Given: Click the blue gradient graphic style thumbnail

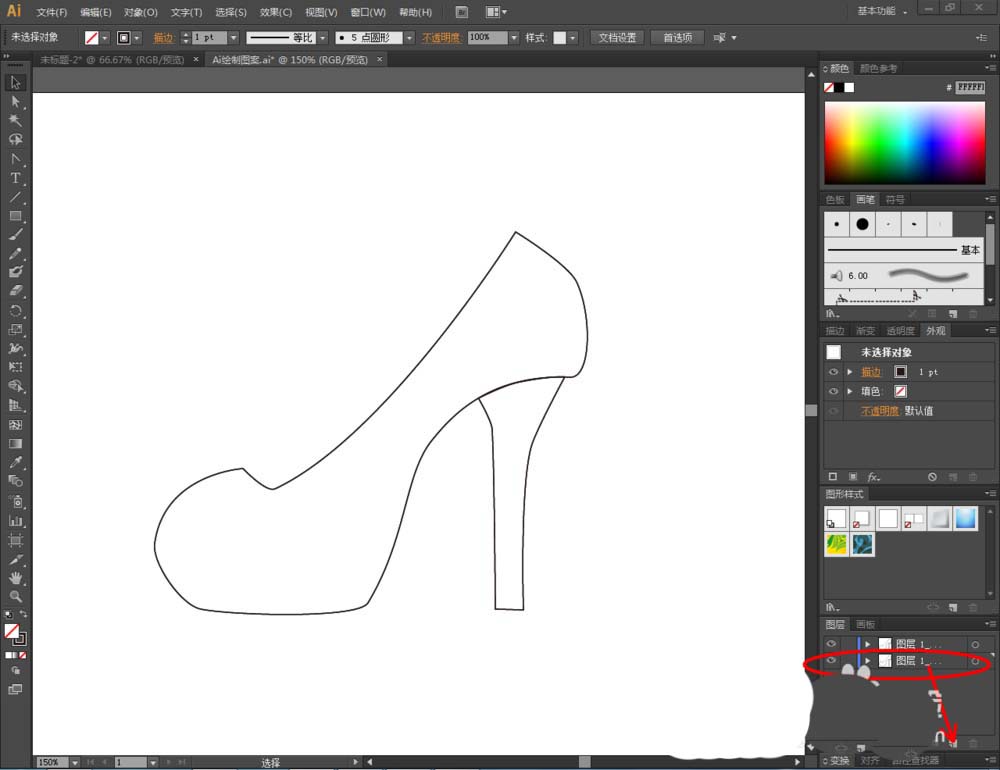Looking at the screenshot, I should [x=965, y=518].
